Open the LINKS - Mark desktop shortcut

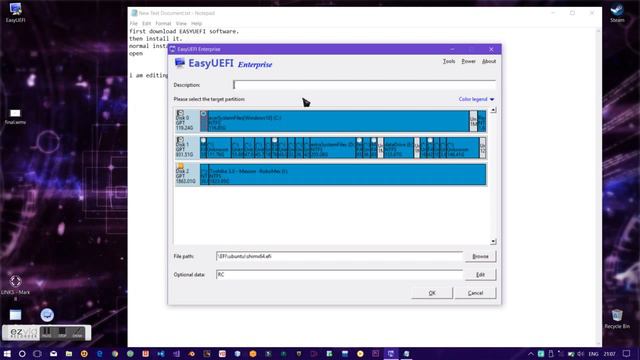(x=16, y=287)
